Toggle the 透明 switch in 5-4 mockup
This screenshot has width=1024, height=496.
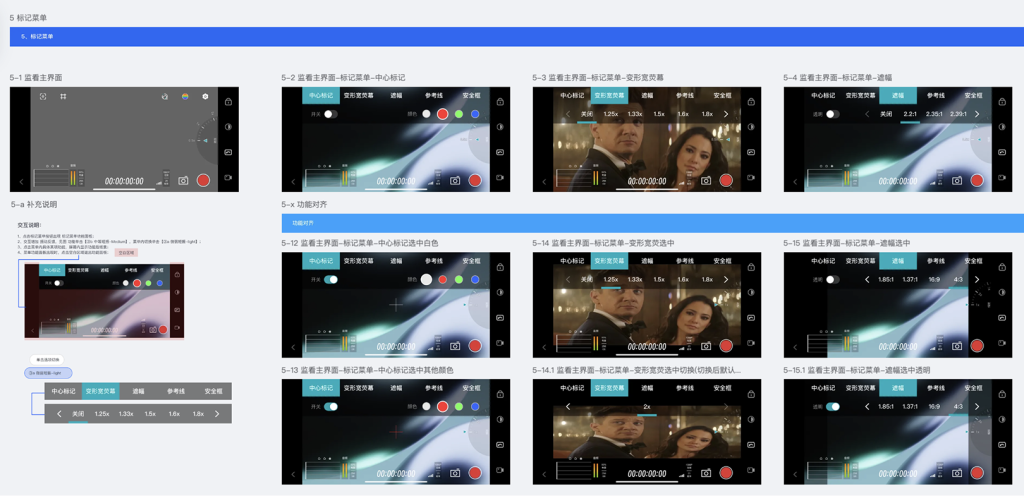(x=832, y=114)
